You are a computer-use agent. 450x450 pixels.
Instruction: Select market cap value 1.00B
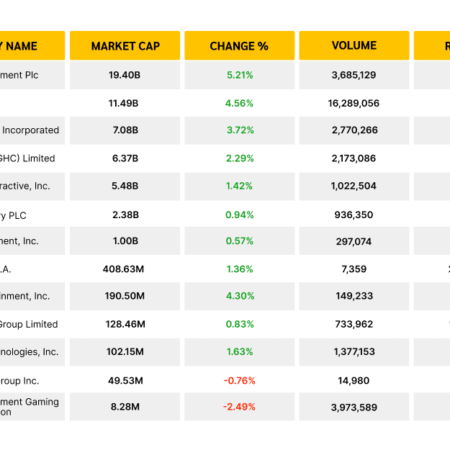point(125,241)
